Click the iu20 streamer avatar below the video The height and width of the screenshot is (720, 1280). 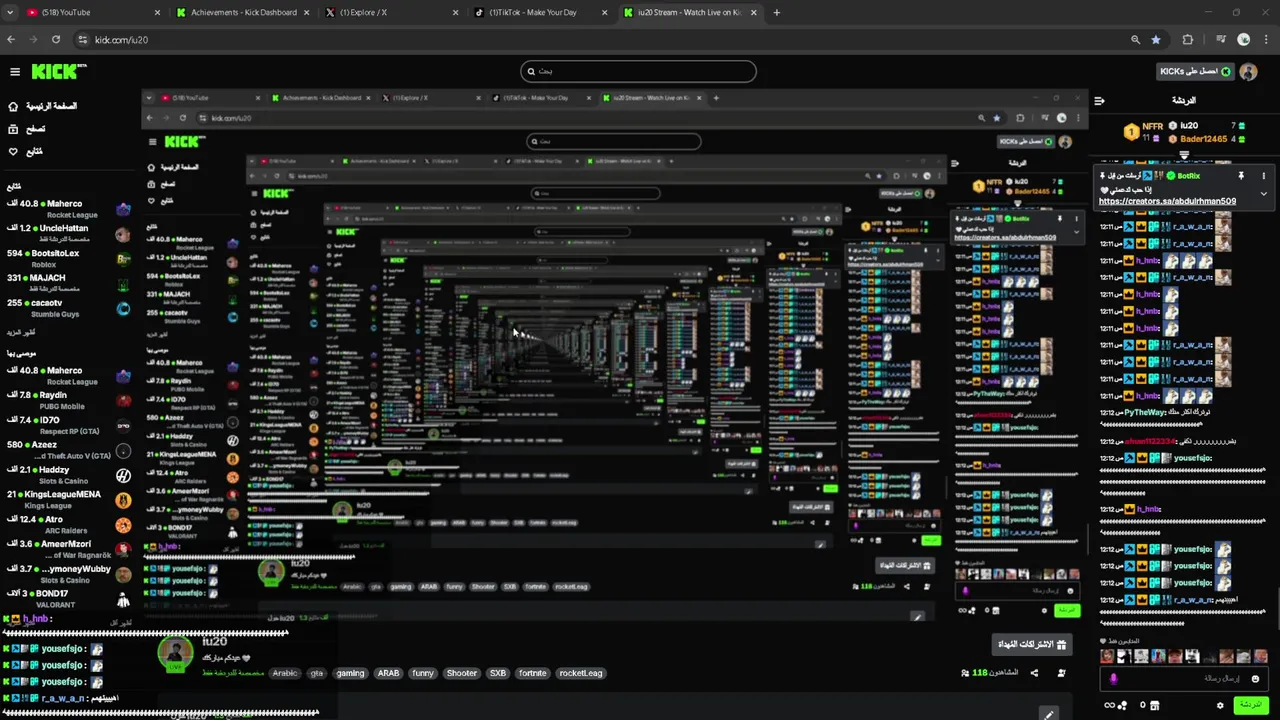point(175,654)
